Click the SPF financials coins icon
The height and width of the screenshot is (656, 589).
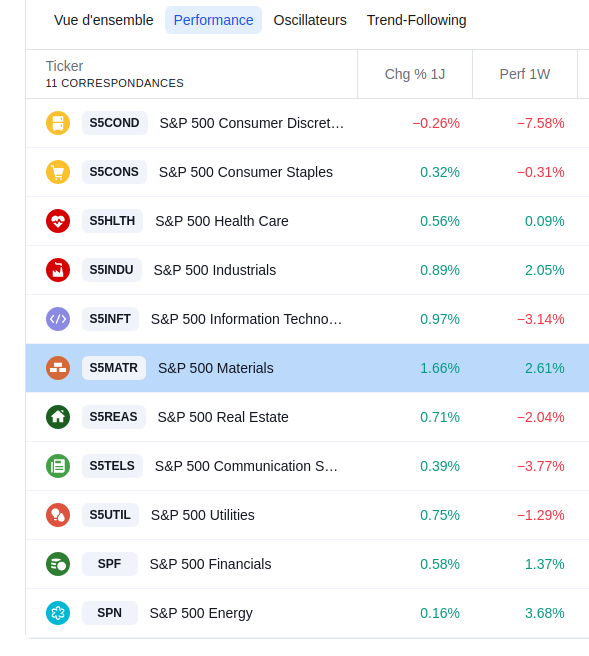pyautogui.click(x=58, y=564)
